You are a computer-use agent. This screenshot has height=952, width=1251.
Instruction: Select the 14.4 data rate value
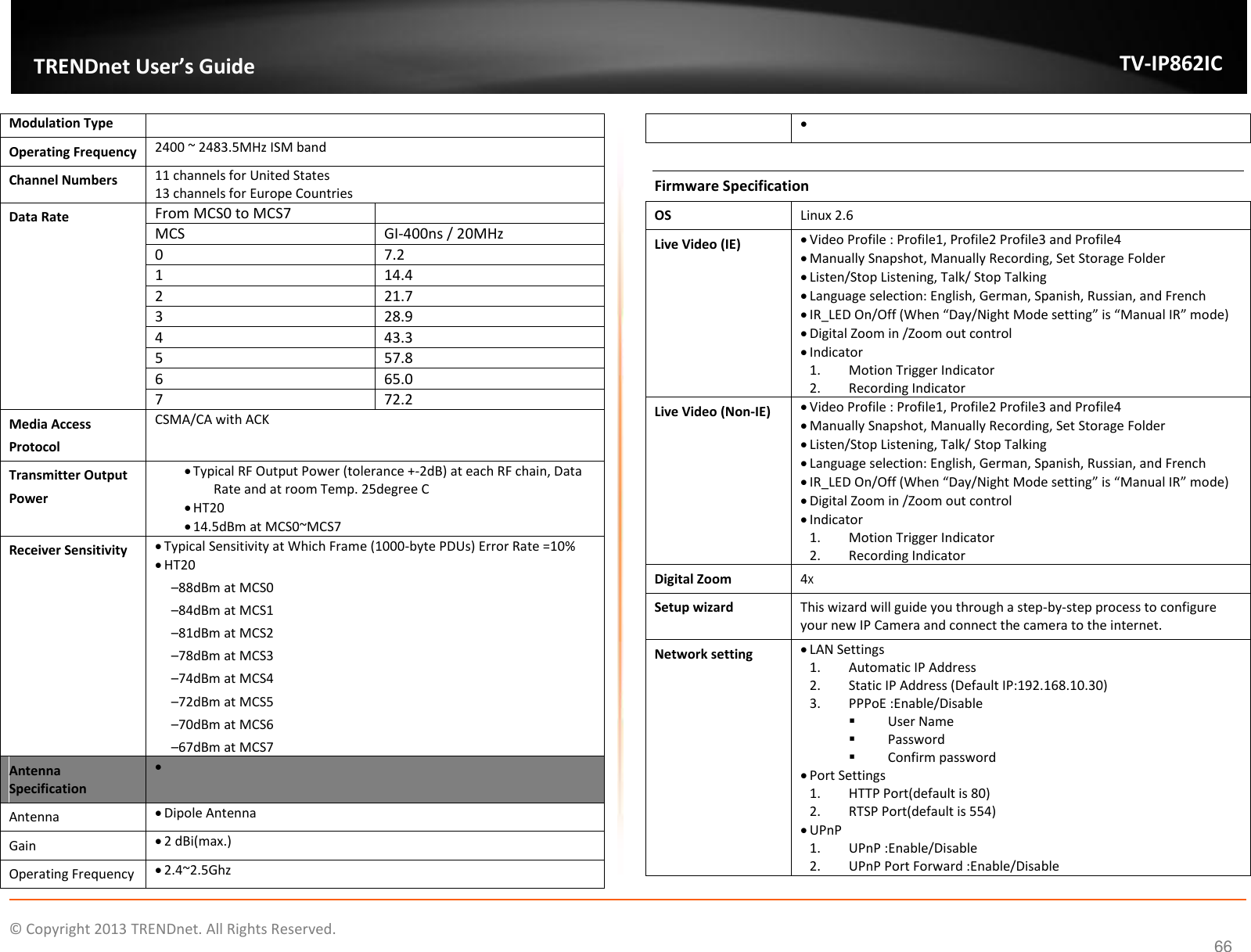[398, 275]
